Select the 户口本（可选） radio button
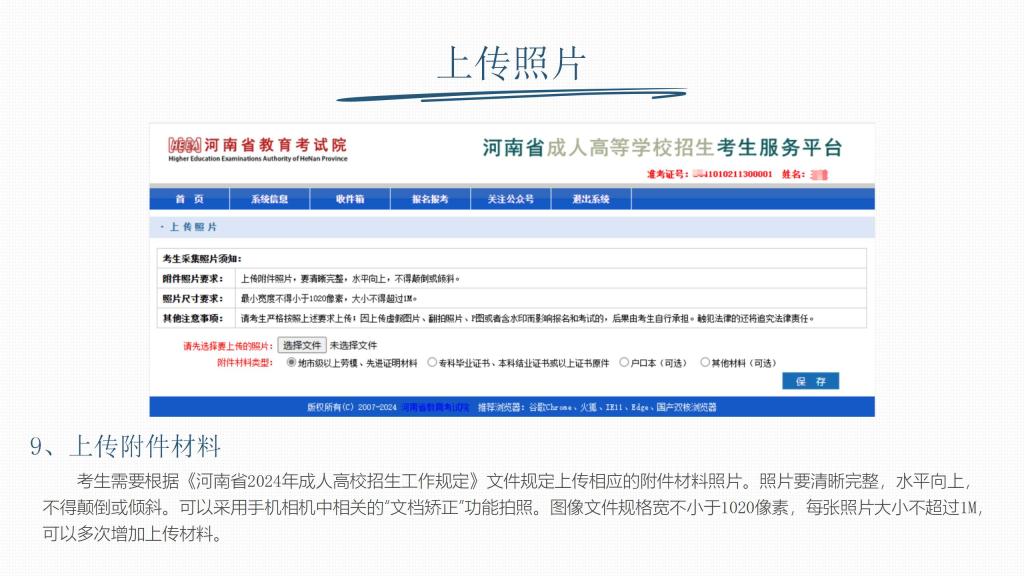The width and height of the screenshot is (1024, 576). [624, 363]
